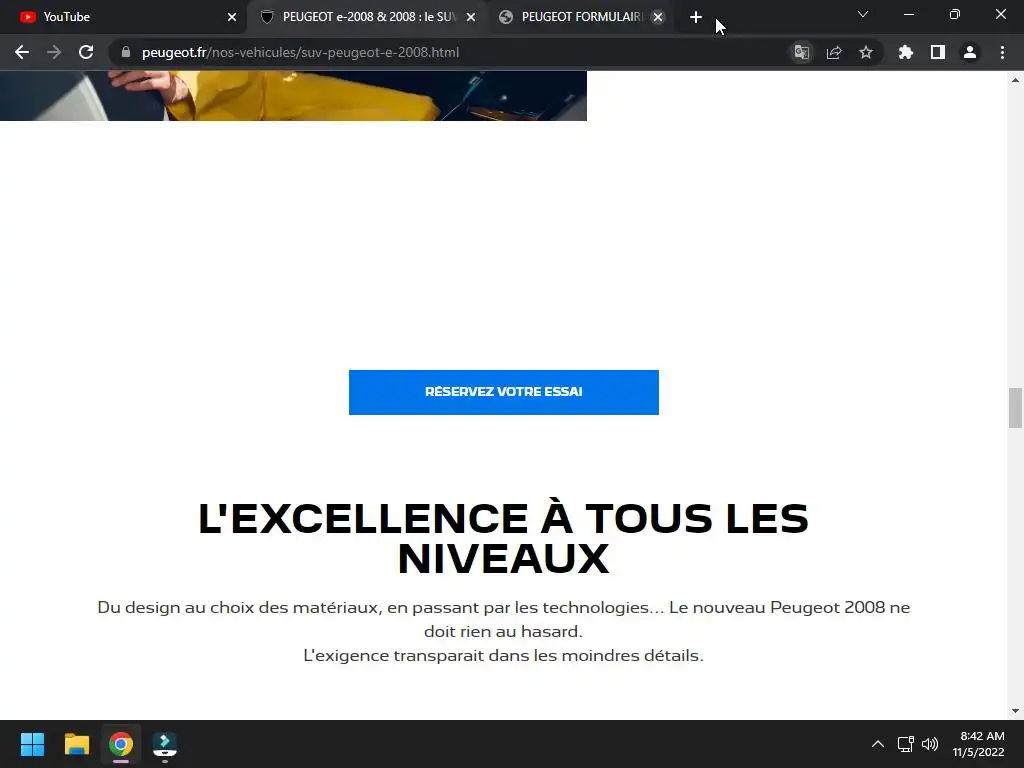Switch to PEUGEOT FORMULAIRE tab
1024x768 pixels.
tap(582, 17)
